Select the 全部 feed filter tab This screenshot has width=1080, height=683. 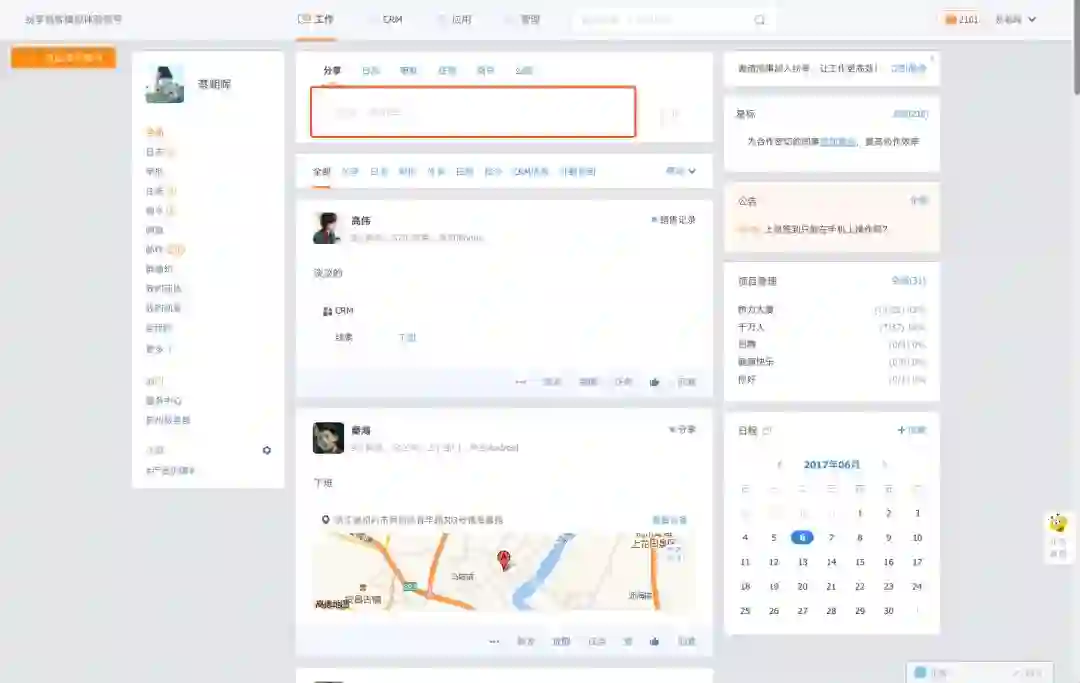(x=322, y=172)
